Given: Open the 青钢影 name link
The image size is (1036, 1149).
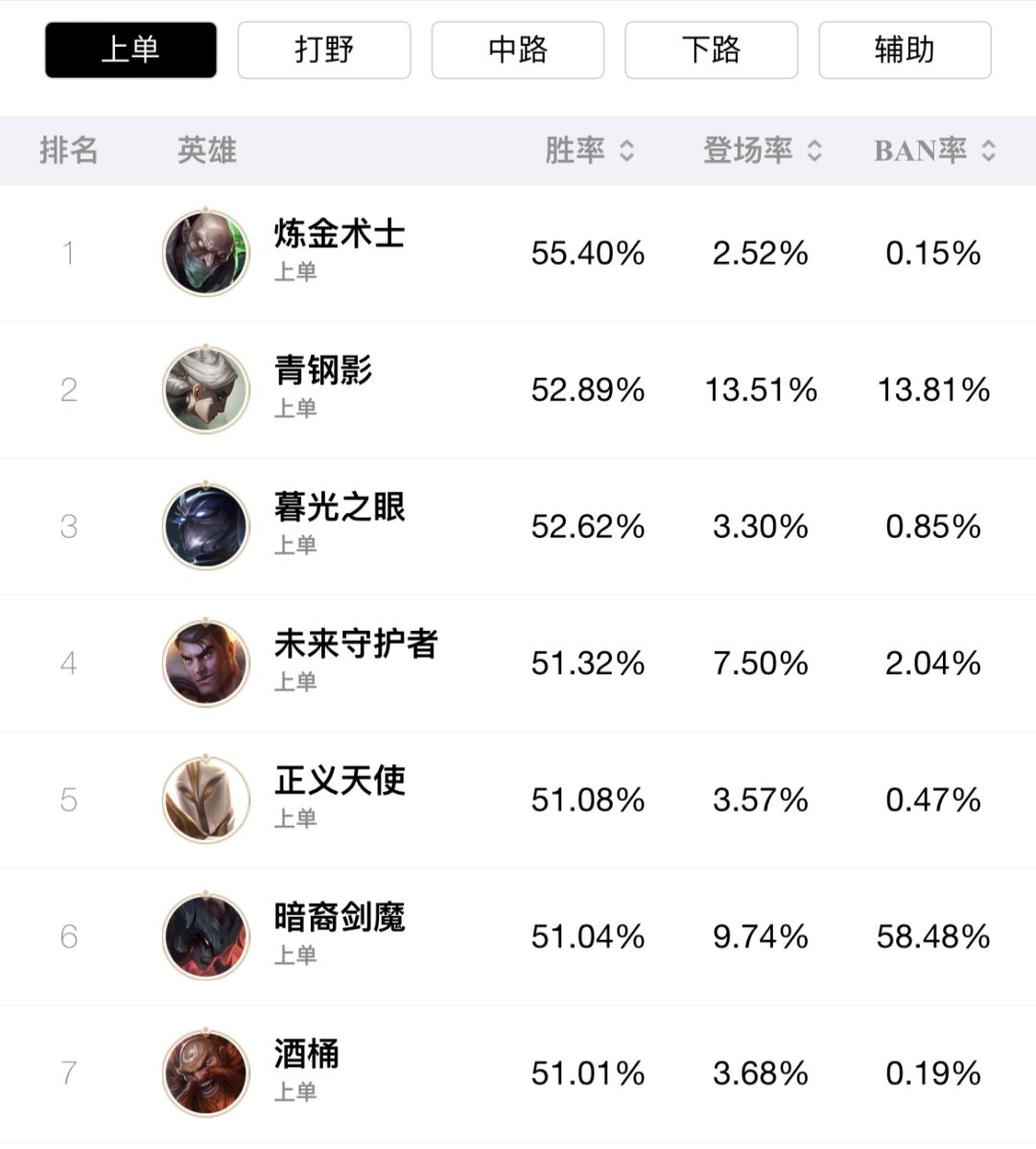Looking at the screenshot, I should (323, 369).
